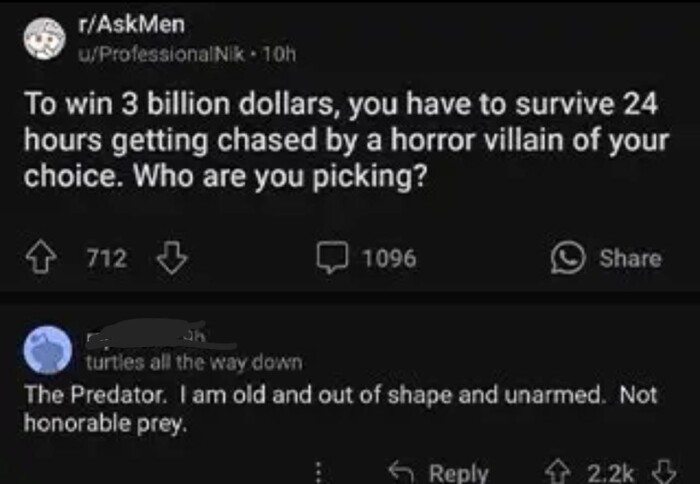Click the 1096 comments count
This screenshot has width=700, height=484.
pyautogui.click(x=389, y=259)
